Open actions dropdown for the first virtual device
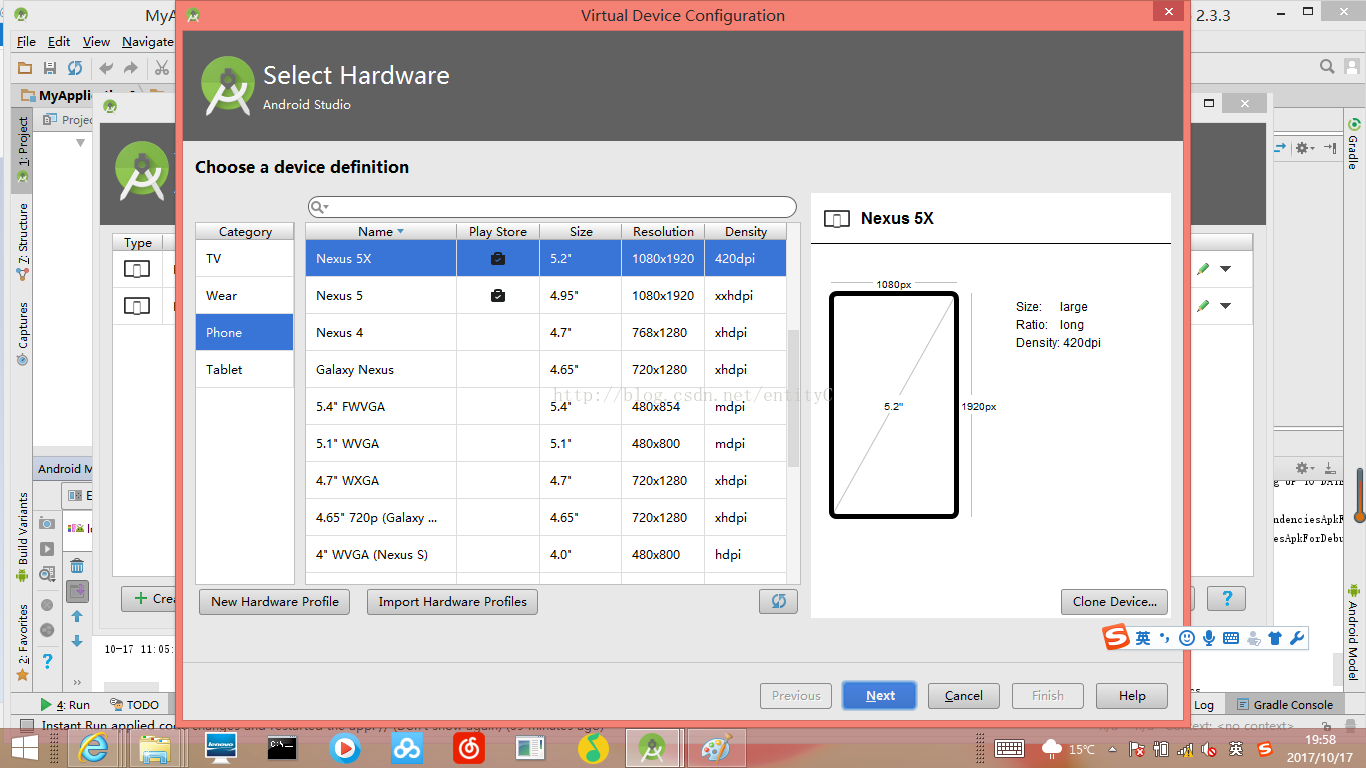The image size is (1366, 768). (1226, 269)
